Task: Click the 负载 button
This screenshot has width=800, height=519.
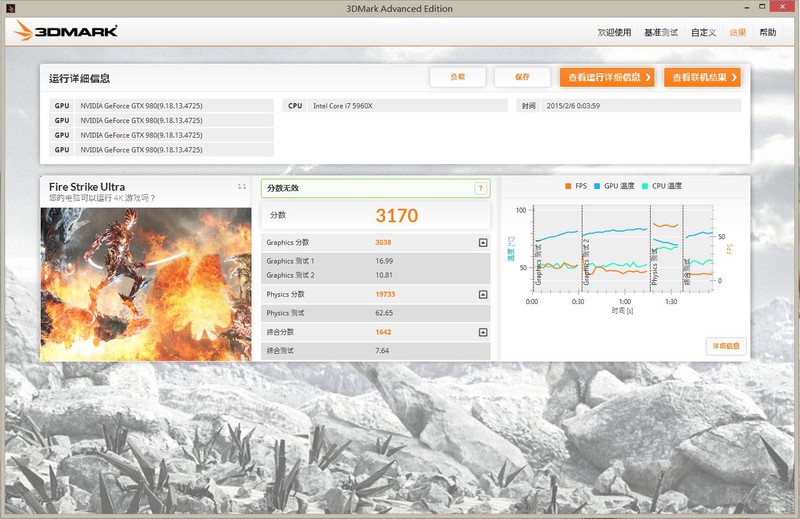Action: coord(458,77)
